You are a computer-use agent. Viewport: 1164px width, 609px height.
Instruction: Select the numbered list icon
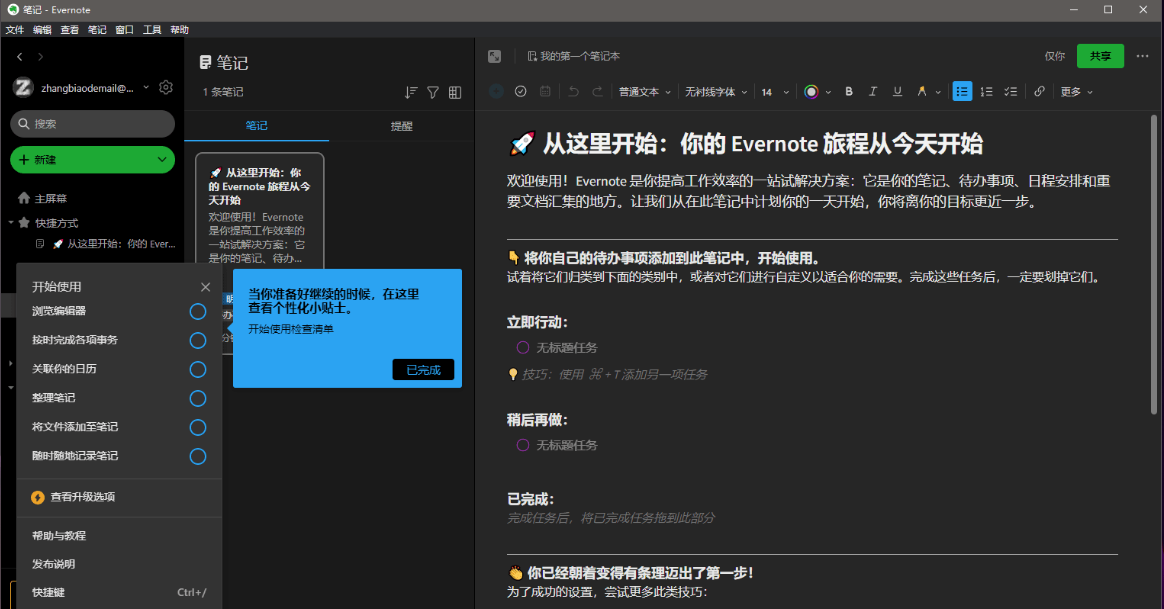[986, 91]
